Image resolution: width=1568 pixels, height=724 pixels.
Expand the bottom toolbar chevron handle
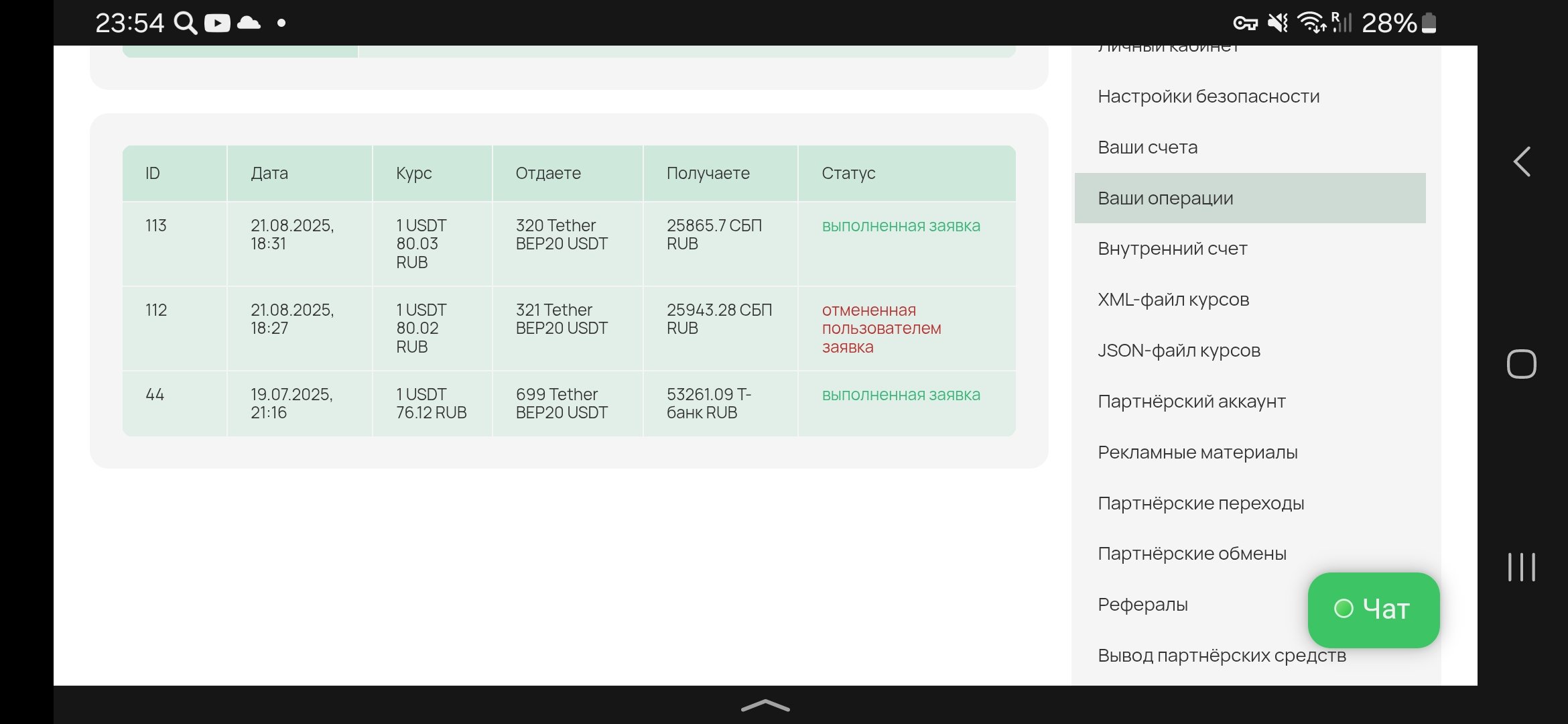[x=765, y=705]
